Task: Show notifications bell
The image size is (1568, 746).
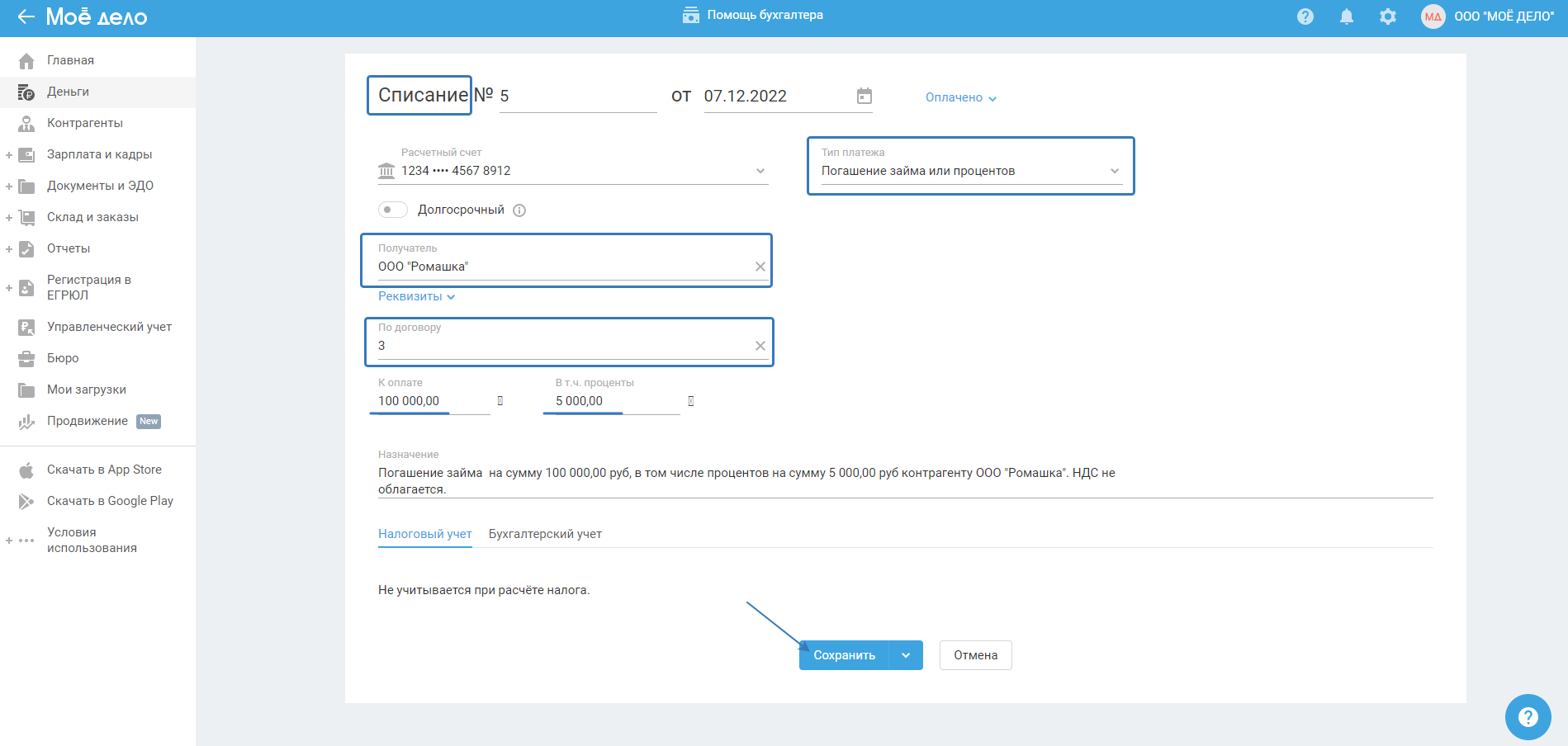Action: coord(1347,17)
